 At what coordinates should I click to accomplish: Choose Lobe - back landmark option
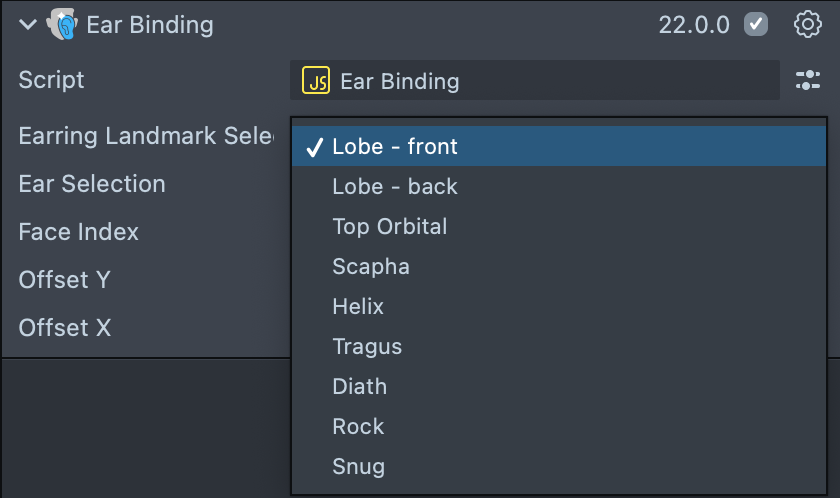[395, 187]
